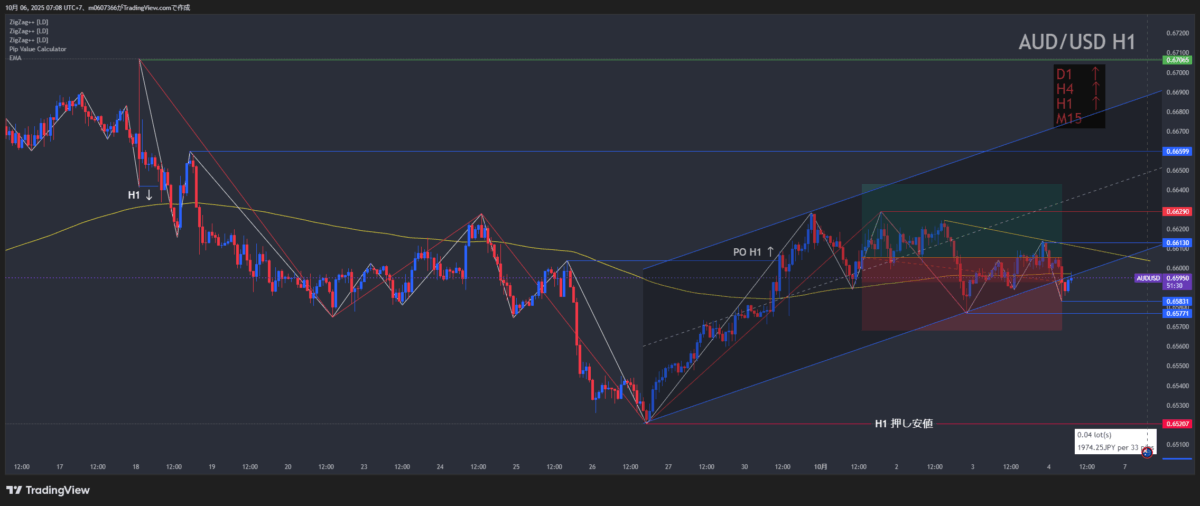
Task: Click the blue 0.66599 price label
Action: coord(1176,152)
